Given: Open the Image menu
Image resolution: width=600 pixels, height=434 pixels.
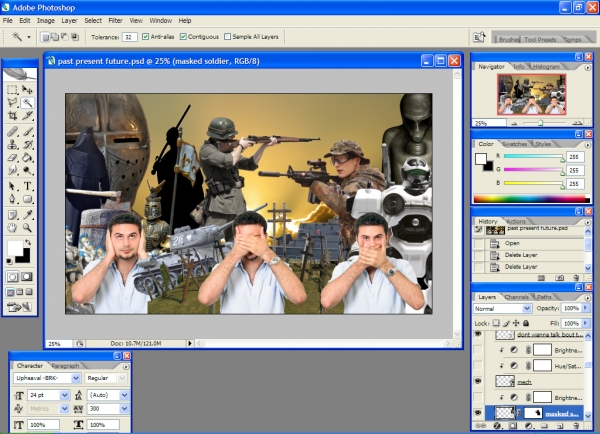Looking at the screenshot, I should pos(46,21).
